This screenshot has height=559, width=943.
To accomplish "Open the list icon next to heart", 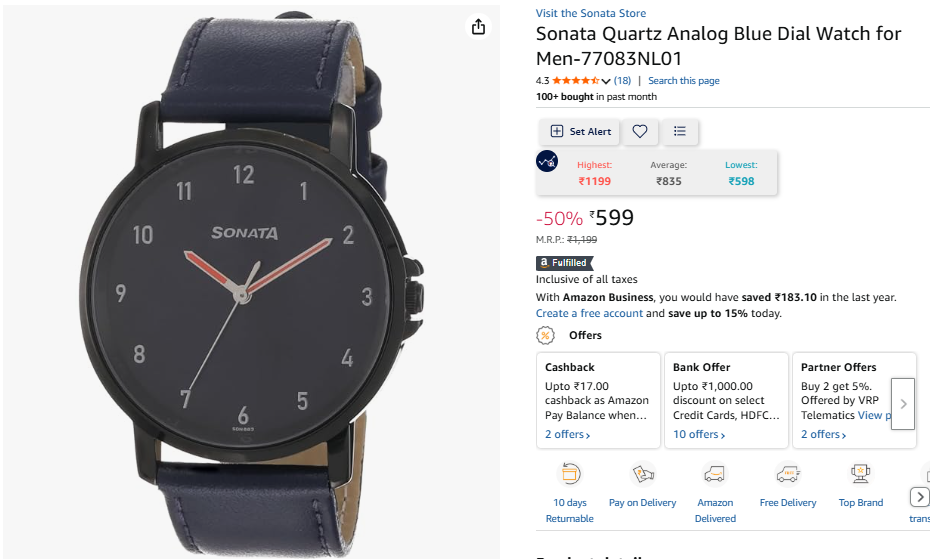I will [680, 131].
